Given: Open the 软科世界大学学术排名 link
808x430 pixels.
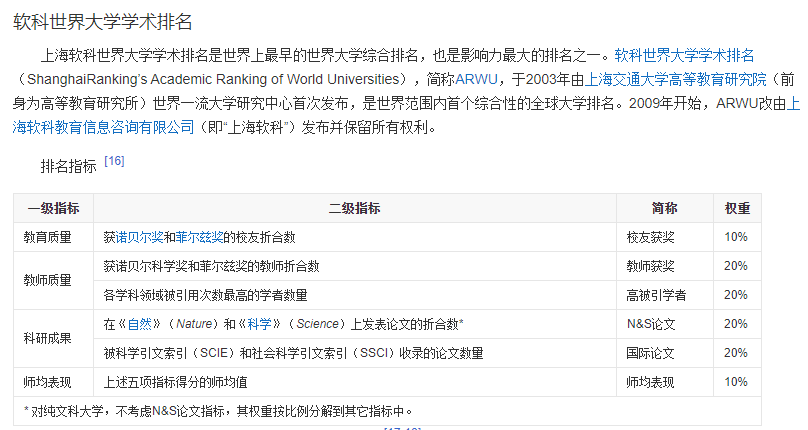Looking at the screenshot, I should [684, 55].
